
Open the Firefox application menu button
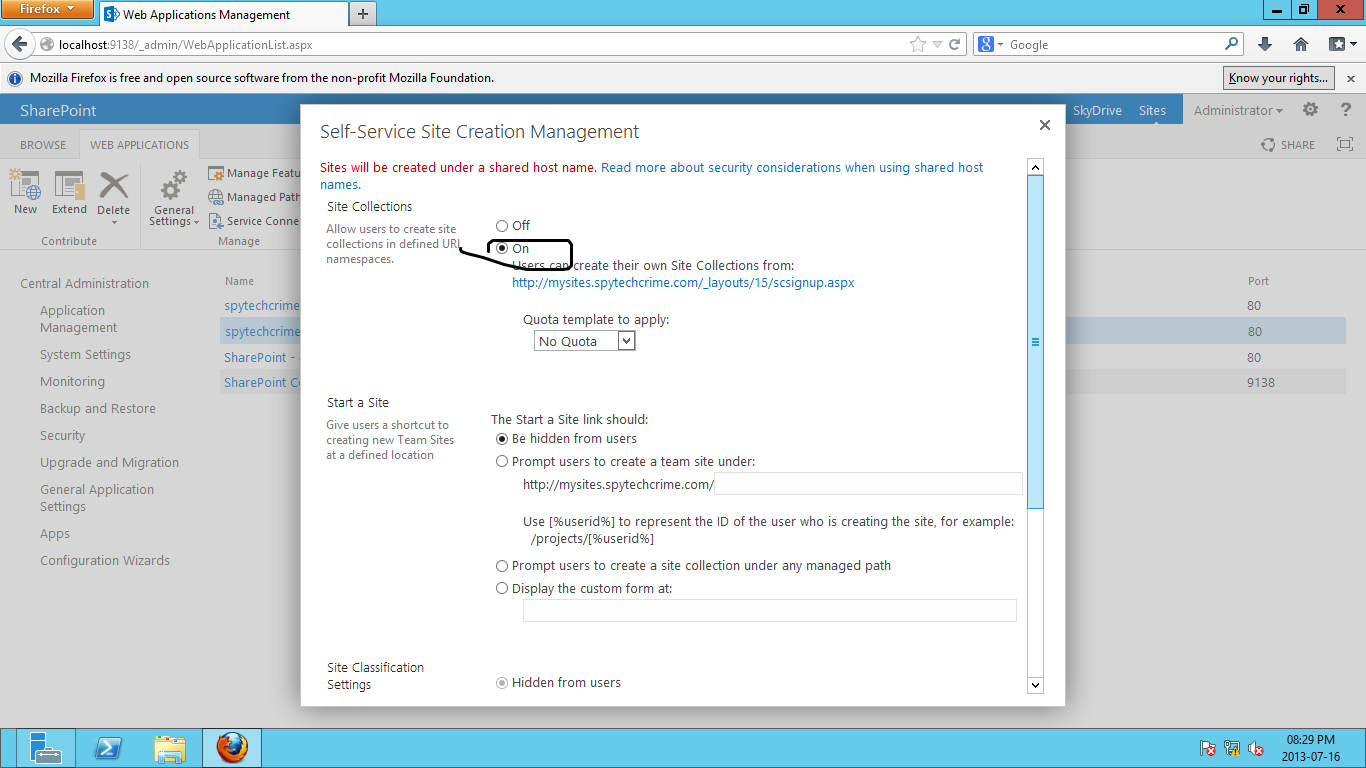pyautogui.click(x=47, y=10)
